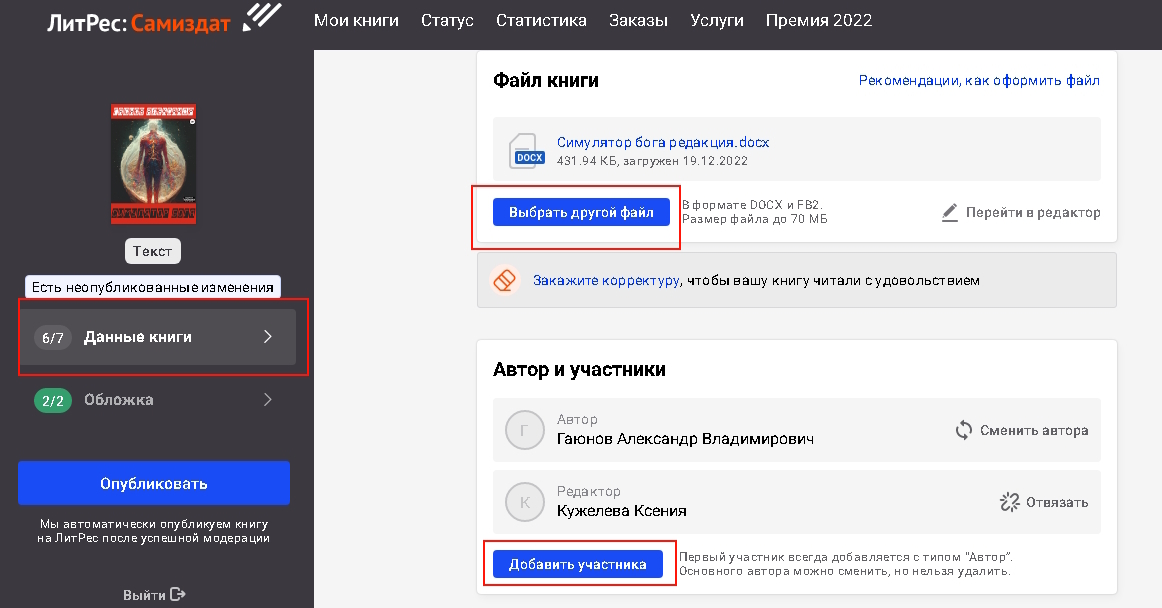Expand Данные книги chevron arrow

268,337
